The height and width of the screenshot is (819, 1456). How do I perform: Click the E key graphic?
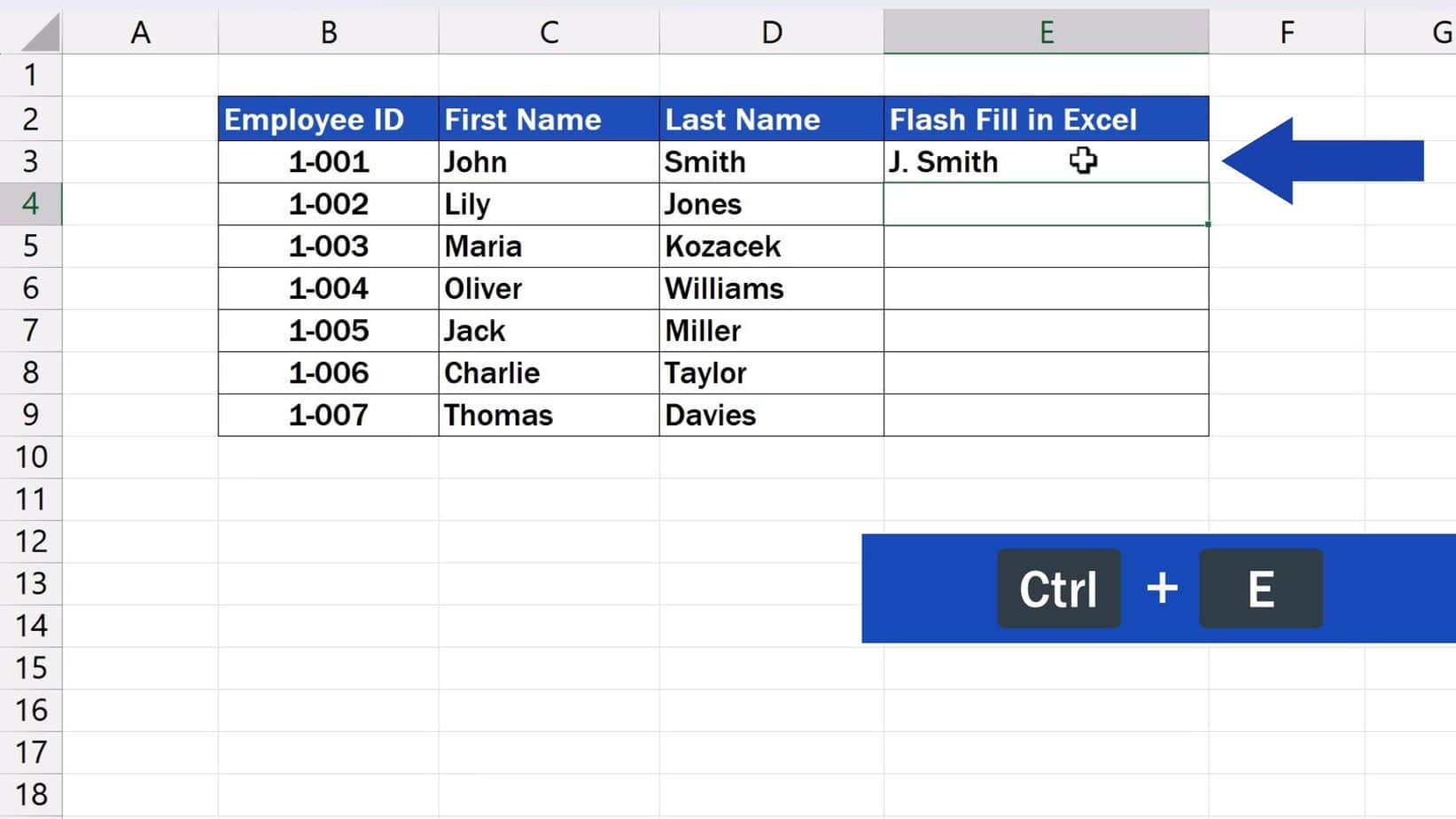pos(1261,589)
